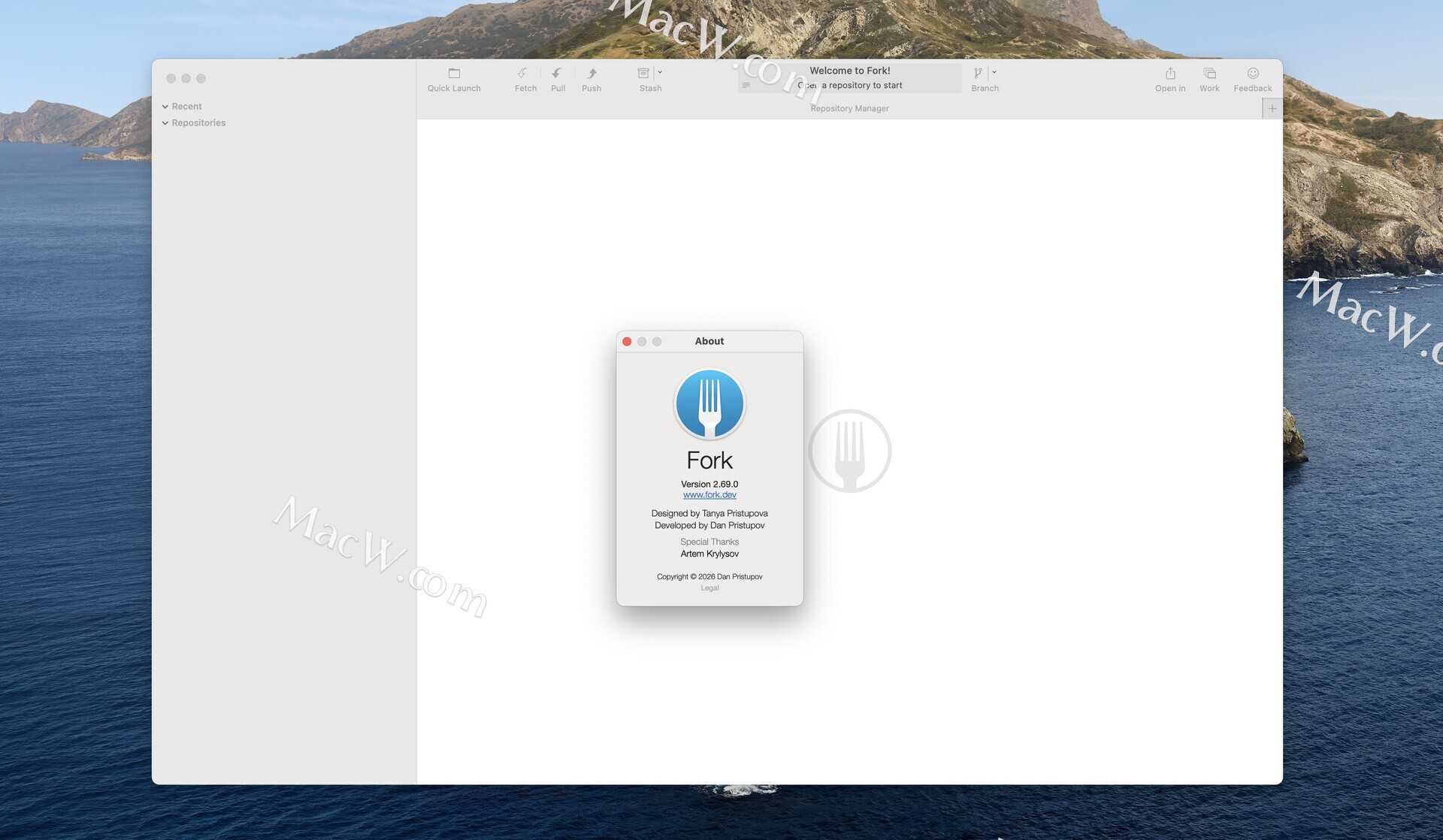The height and width of the screenshot is (840, 1443).
Task: Click Designed by Tanya Pristupova text
Action: 709,514
